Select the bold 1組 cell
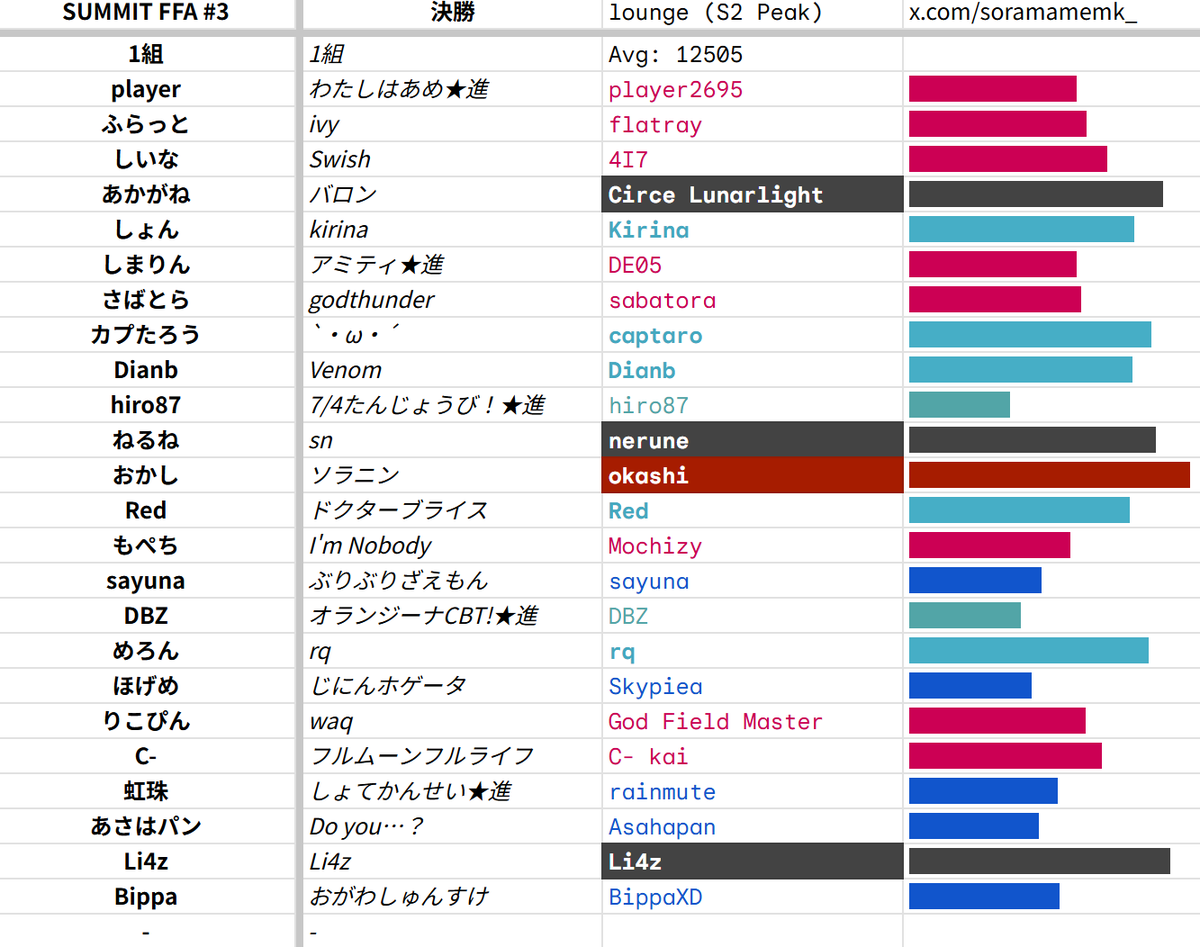1200x947 pixels. 146,54
